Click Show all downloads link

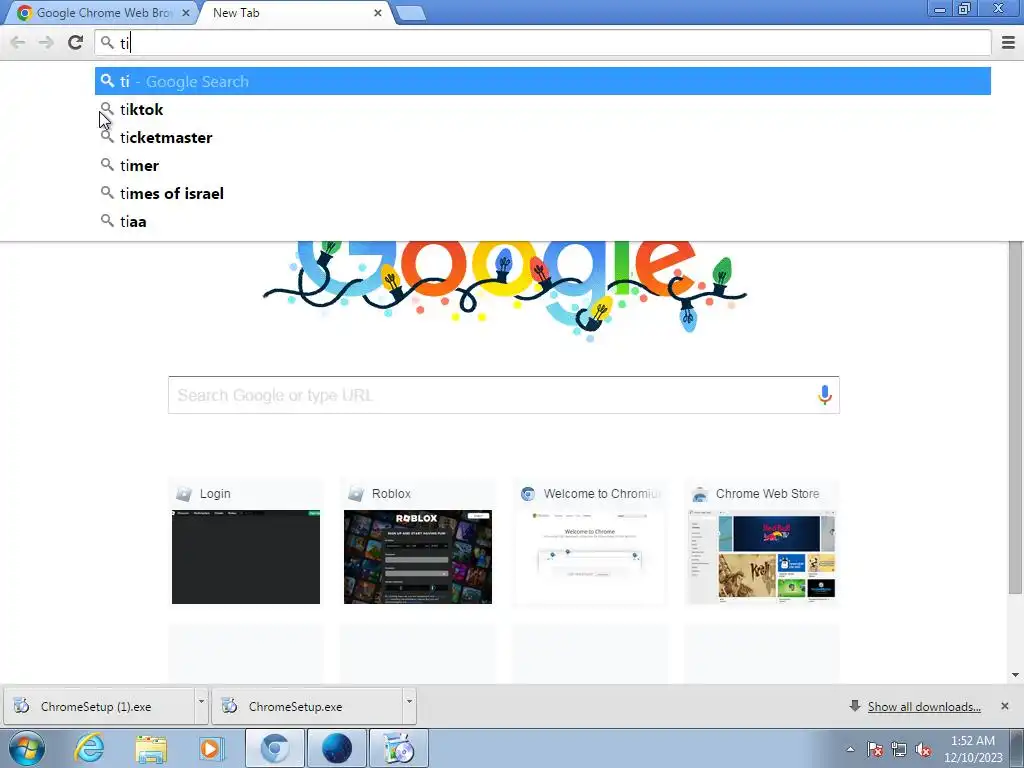pos(924,707)
